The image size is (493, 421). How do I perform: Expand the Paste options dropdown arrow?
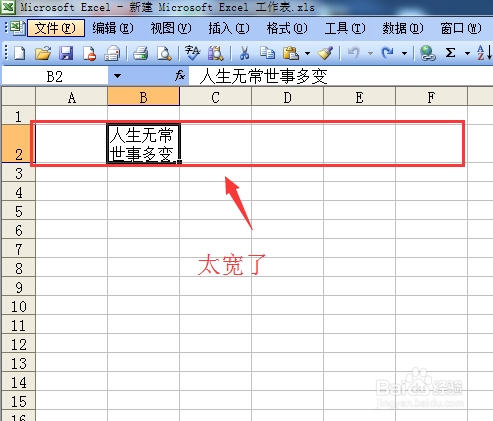click(x=307, y=53)
